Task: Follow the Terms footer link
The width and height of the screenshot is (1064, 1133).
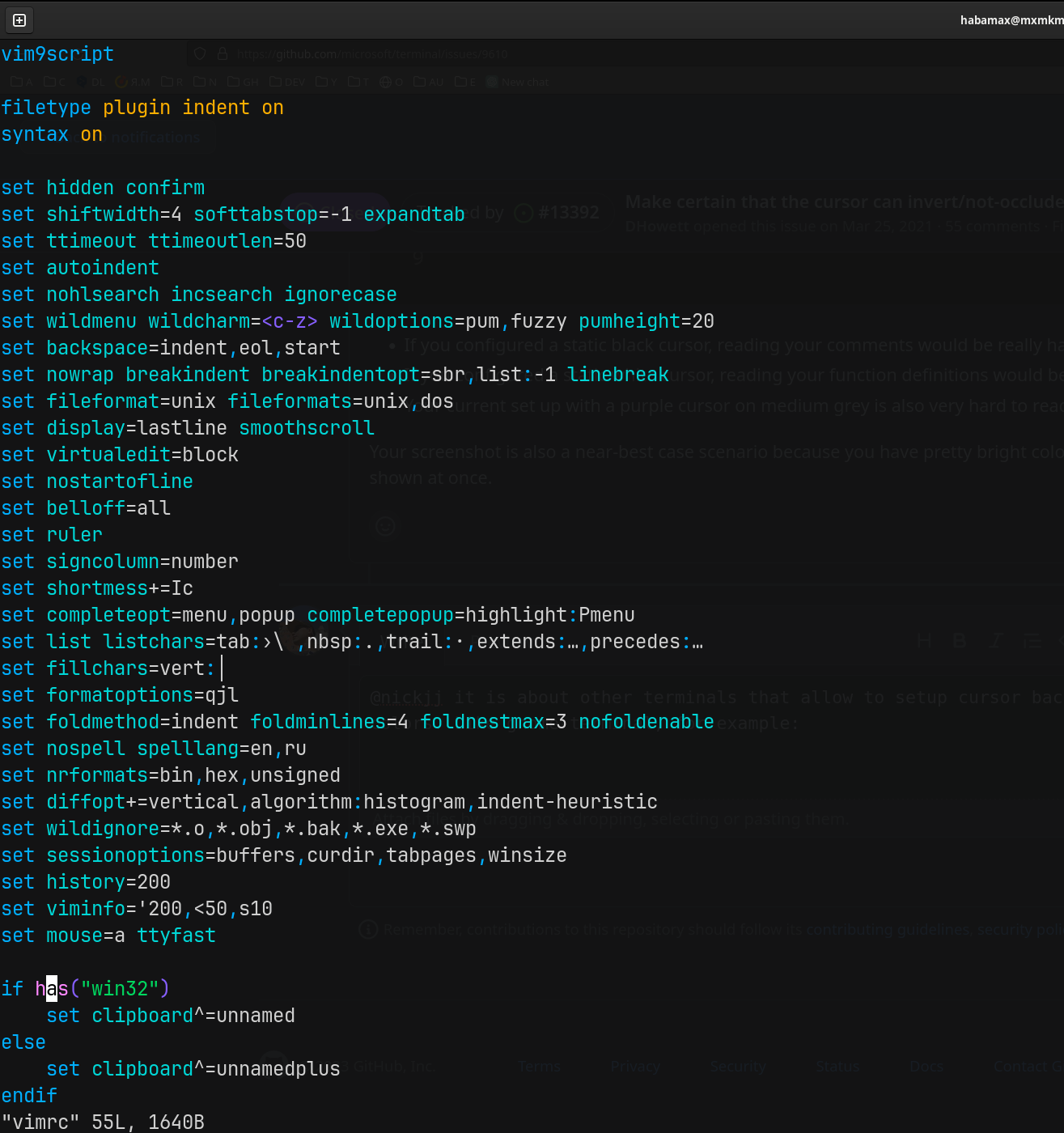Action: [538, 1066]
